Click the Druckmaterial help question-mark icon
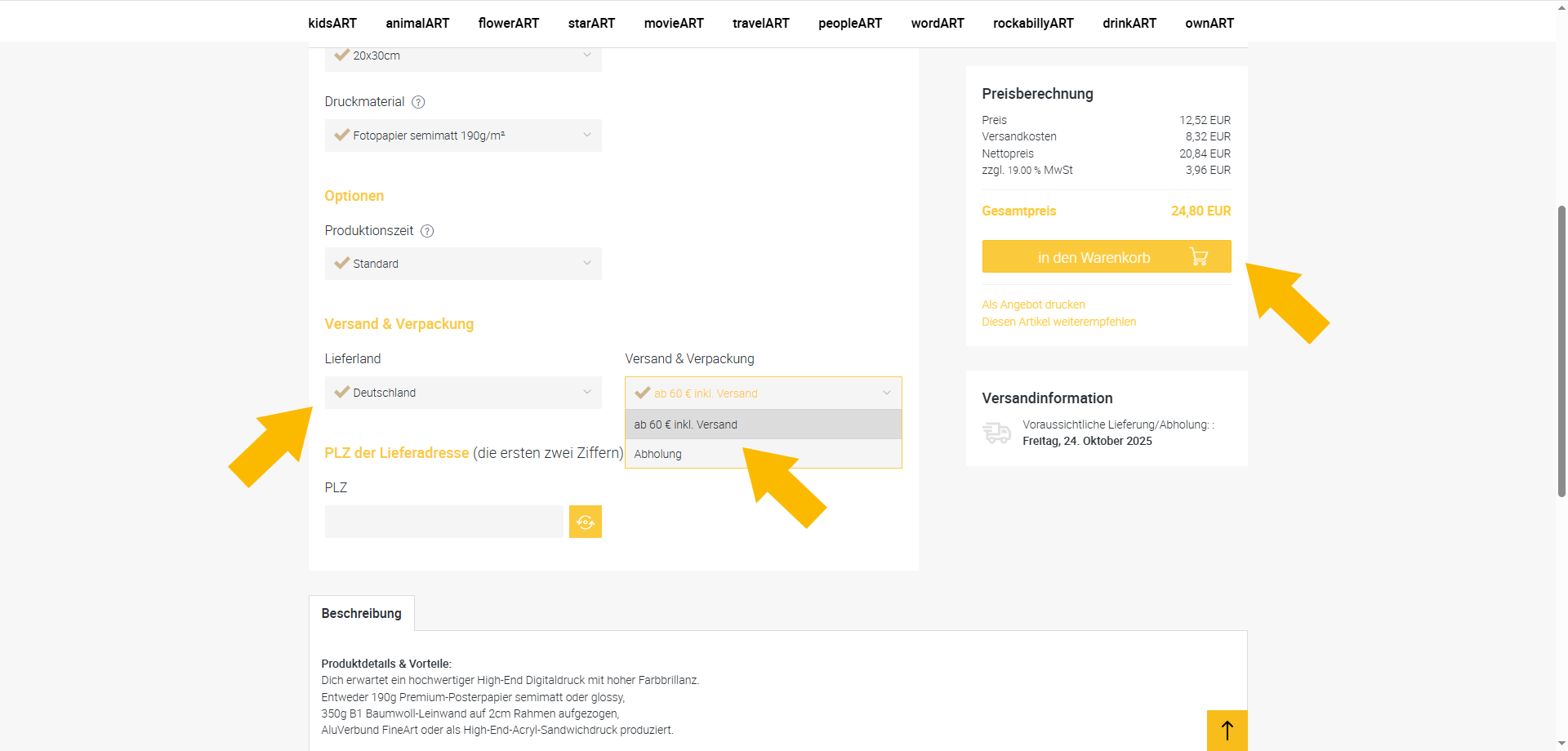This screenshot has height=751, width=1568. pyautogui.click(x=418, y=102)
